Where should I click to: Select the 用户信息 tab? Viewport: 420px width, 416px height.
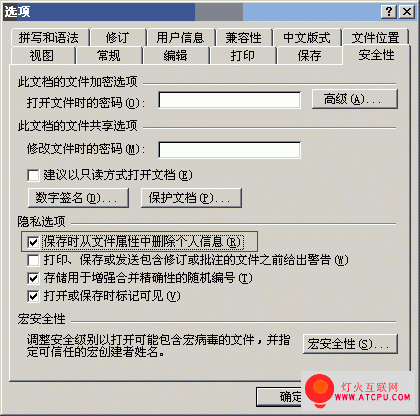click(x=181, y=37)
